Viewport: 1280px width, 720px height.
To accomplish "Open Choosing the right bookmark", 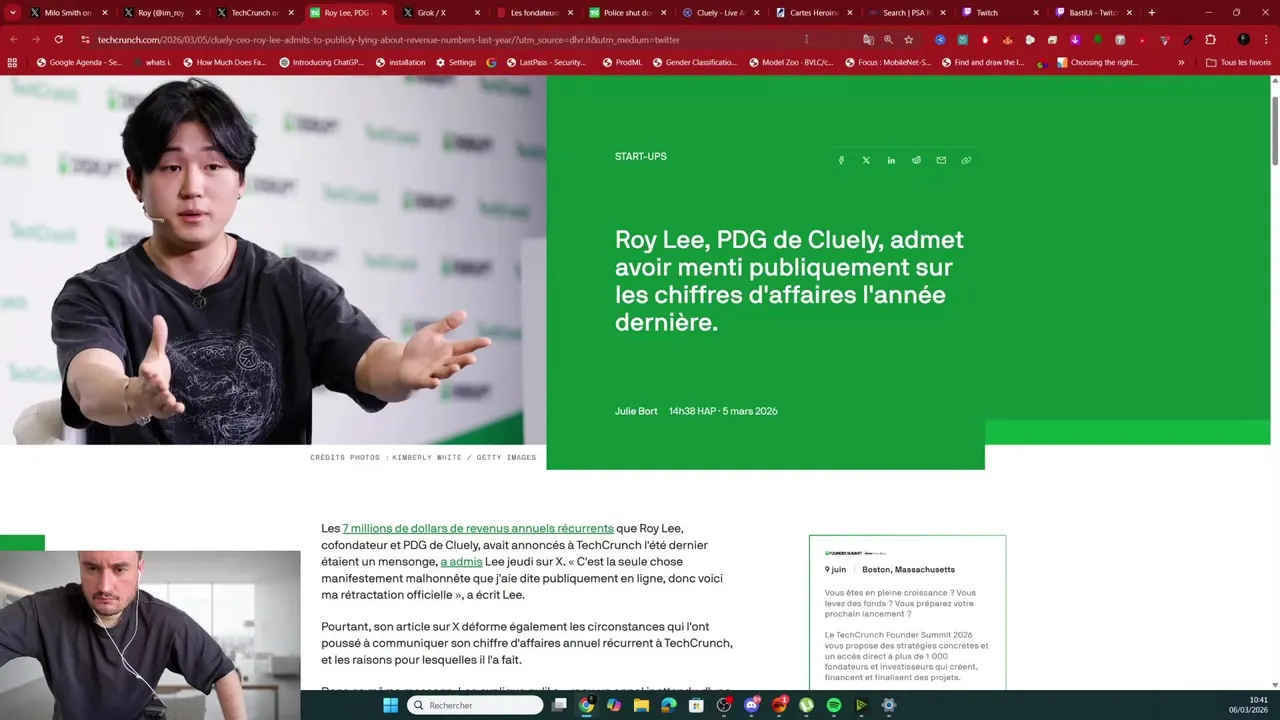I will (x=1097, y=62).
